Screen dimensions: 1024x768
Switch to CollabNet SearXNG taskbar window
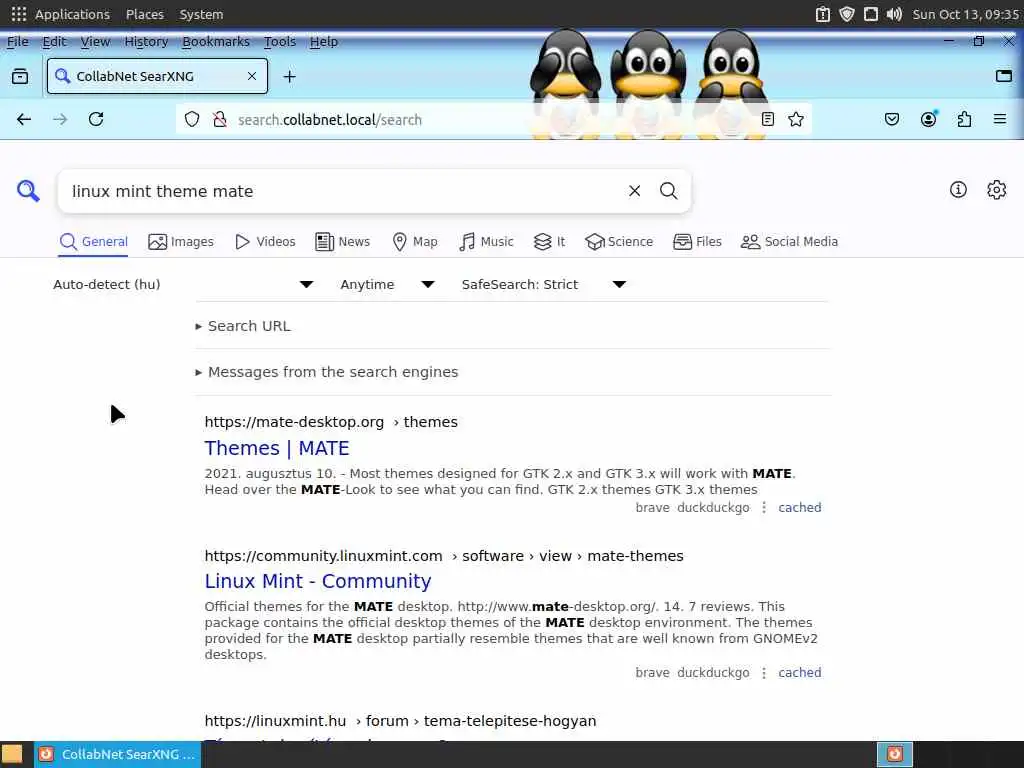click(x=118, y=754)
